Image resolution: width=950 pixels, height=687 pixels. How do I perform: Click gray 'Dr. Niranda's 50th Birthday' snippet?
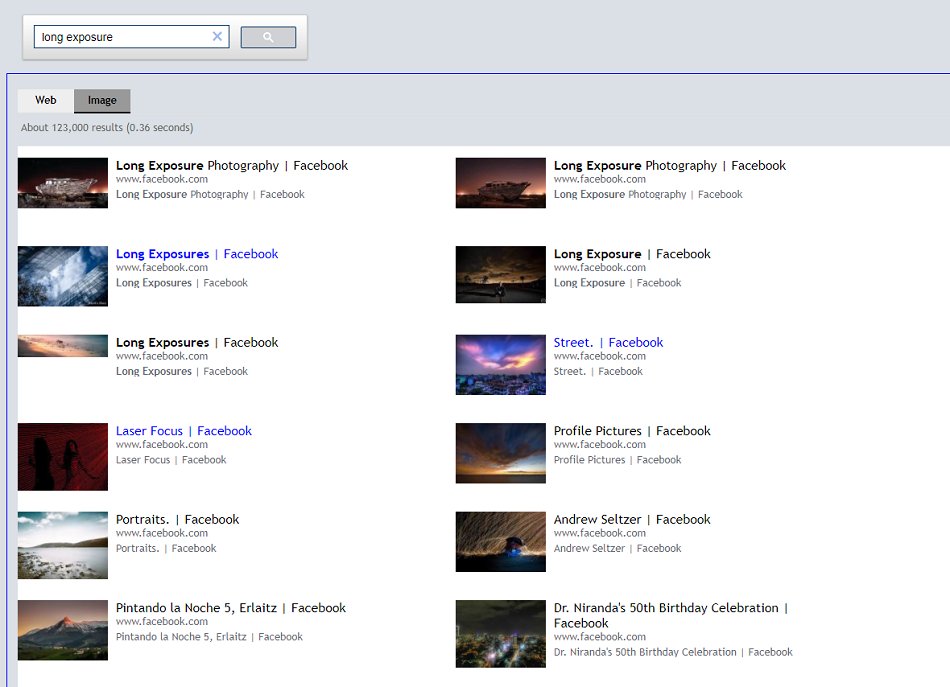(673, 652)
